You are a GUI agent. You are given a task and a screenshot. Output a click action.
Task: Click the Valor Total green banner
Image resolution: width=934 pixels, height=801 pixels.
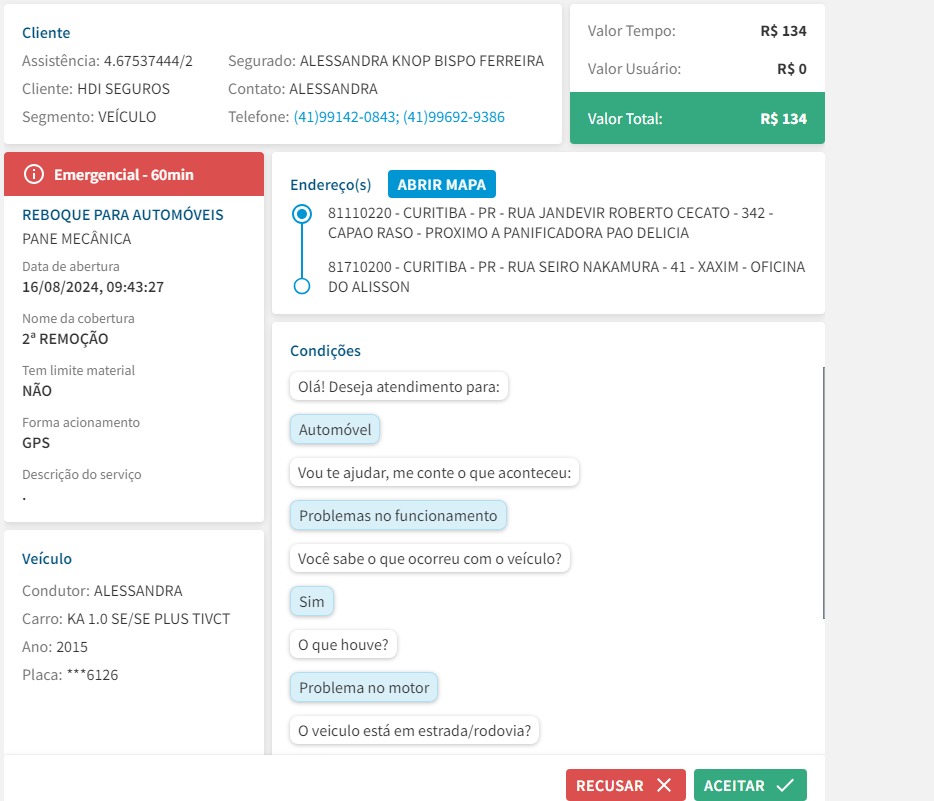[697, 119]
